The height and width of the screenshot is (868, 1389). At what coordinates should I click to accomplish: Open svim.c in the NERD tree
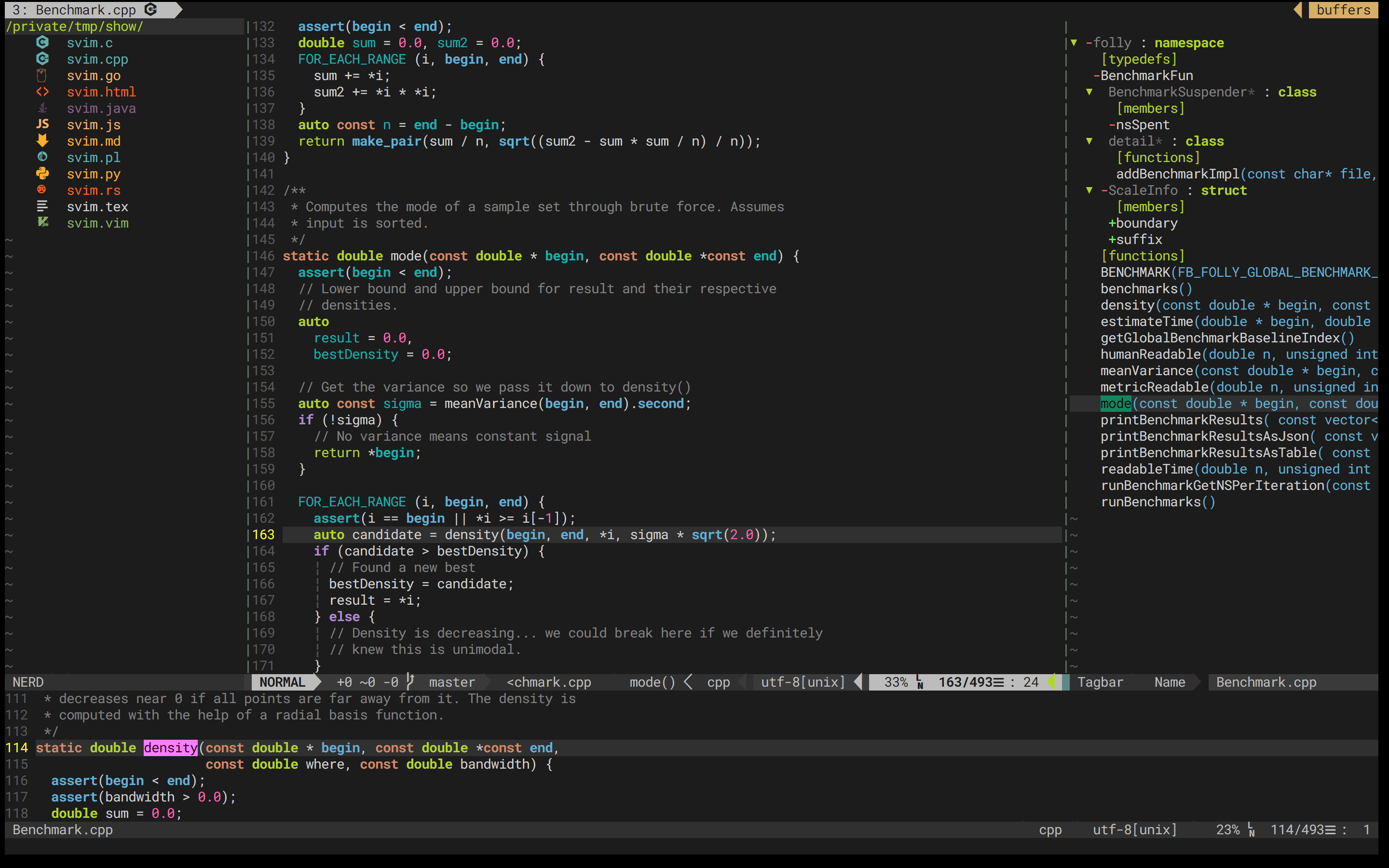90,43
